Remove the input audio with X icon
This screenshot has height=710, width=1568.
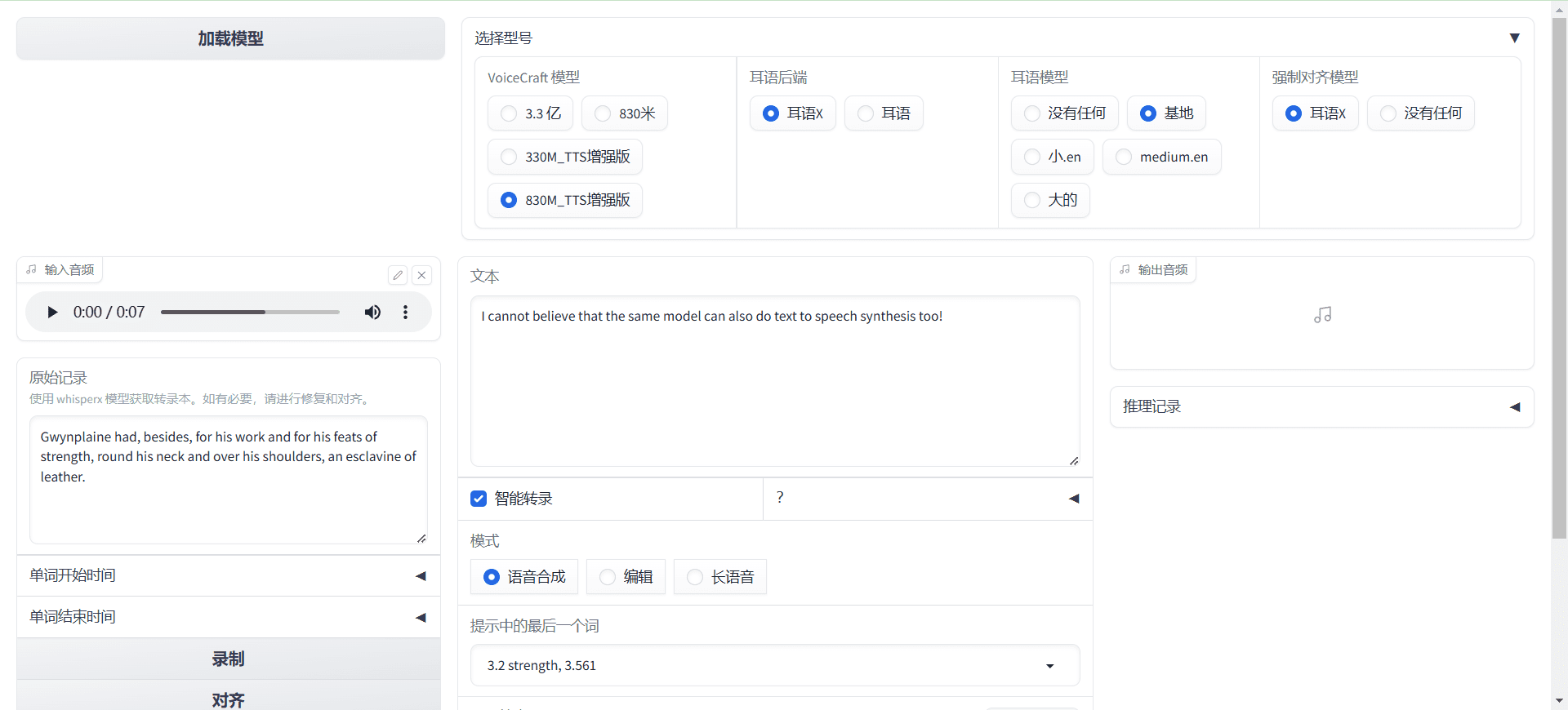[x=421, y=275]
